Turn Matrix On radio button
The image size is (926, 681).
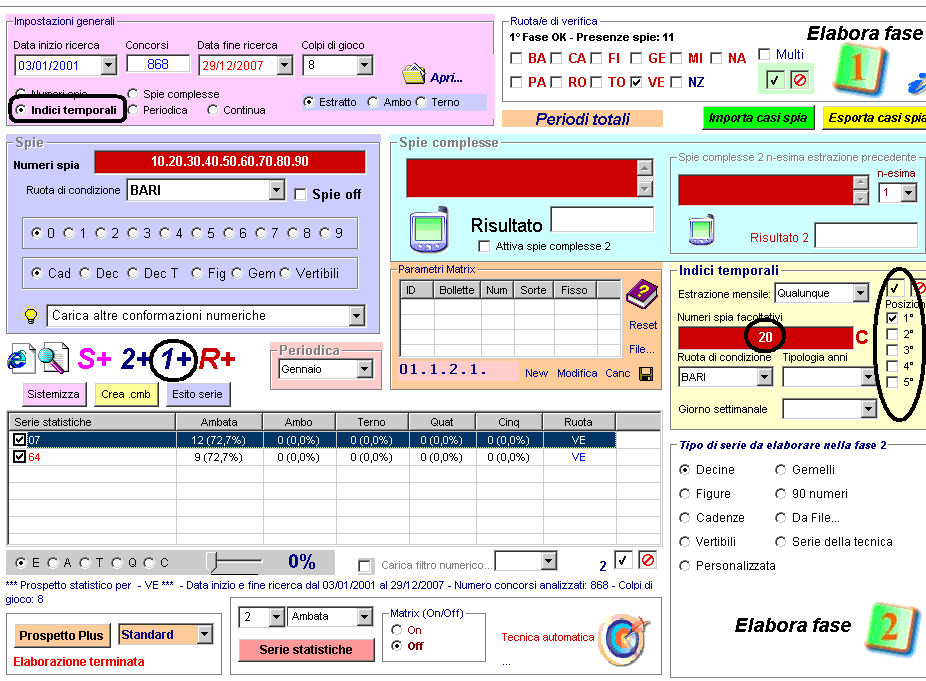(396, 630)
